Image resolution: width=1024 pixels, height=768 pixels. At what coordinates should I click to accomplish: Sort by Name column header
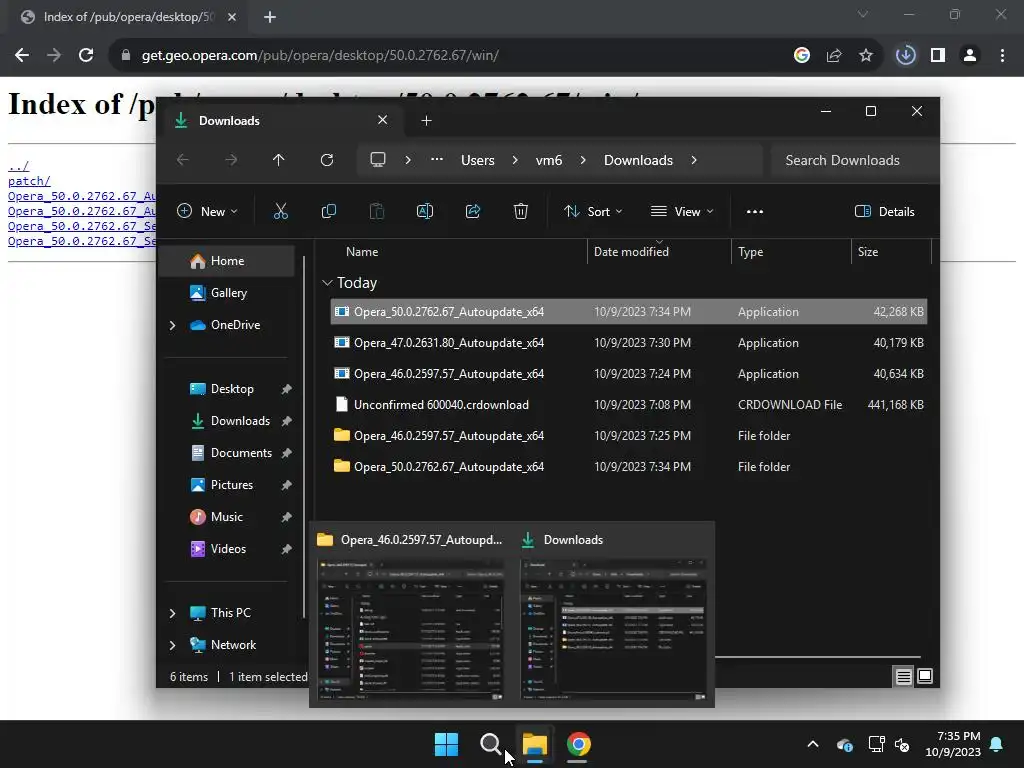(x=362, y=252)
